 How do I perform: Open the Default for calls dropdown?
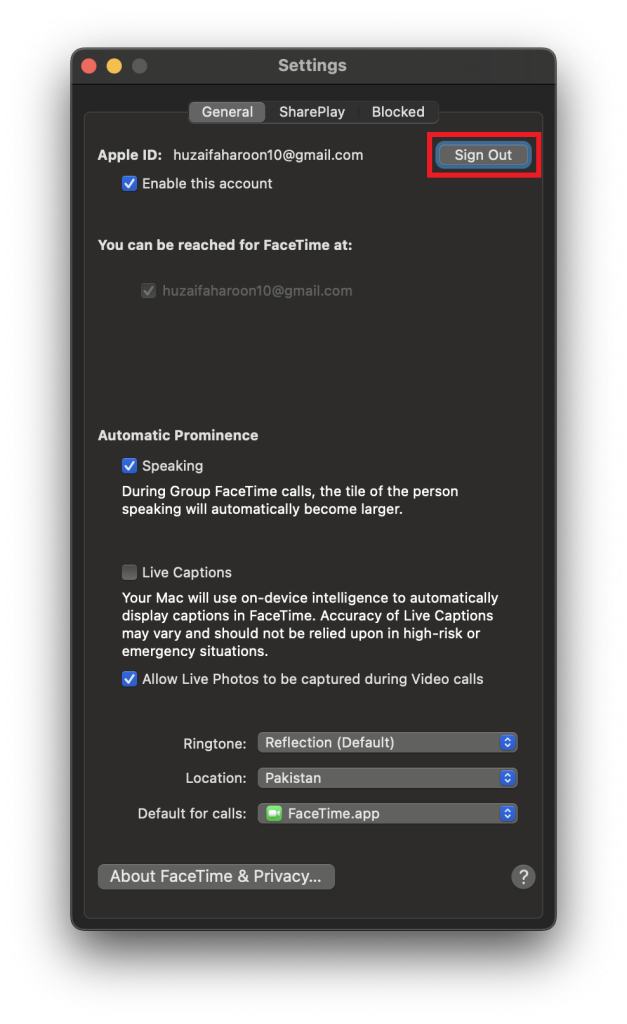click(387, 814)
